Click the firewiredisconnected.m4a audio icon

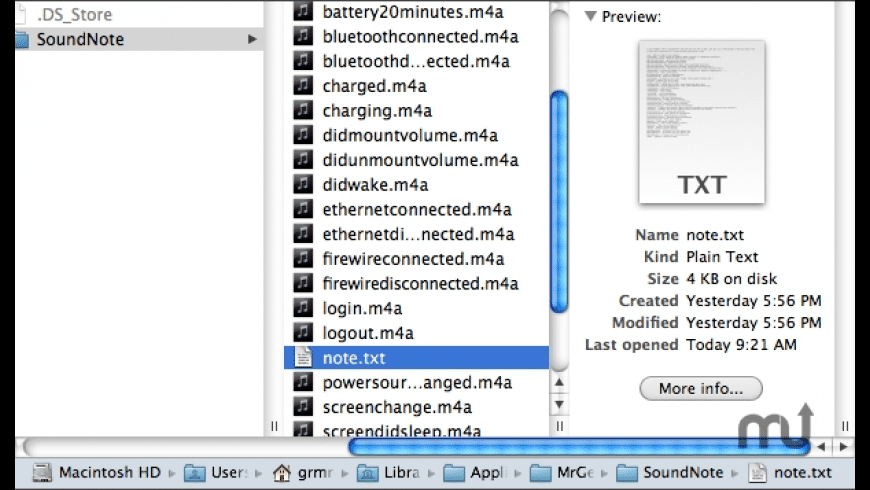click(x=303, y=283)
